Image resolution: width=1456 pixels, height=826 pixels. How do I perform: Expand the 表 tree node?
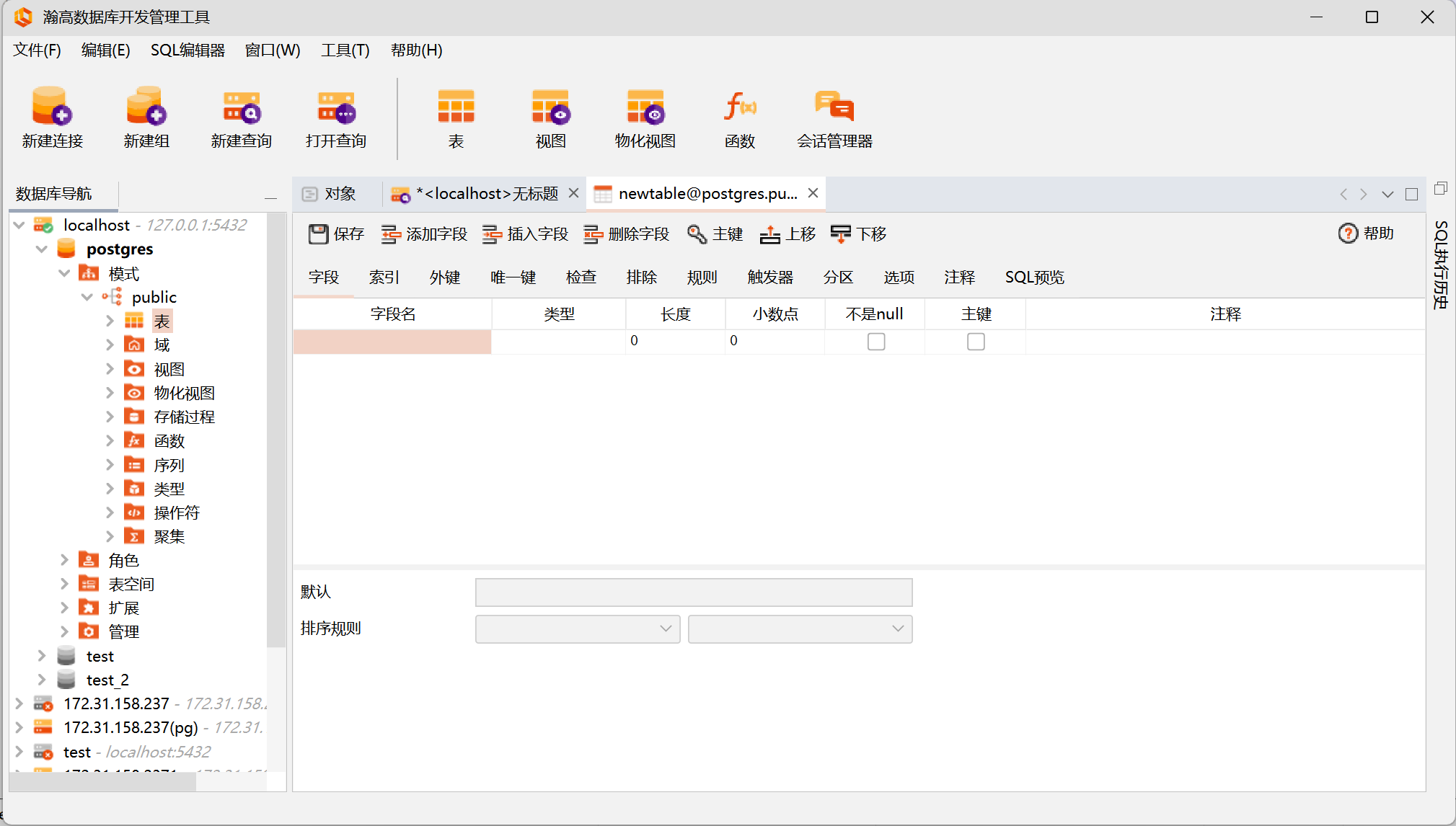tap(110, 321)
